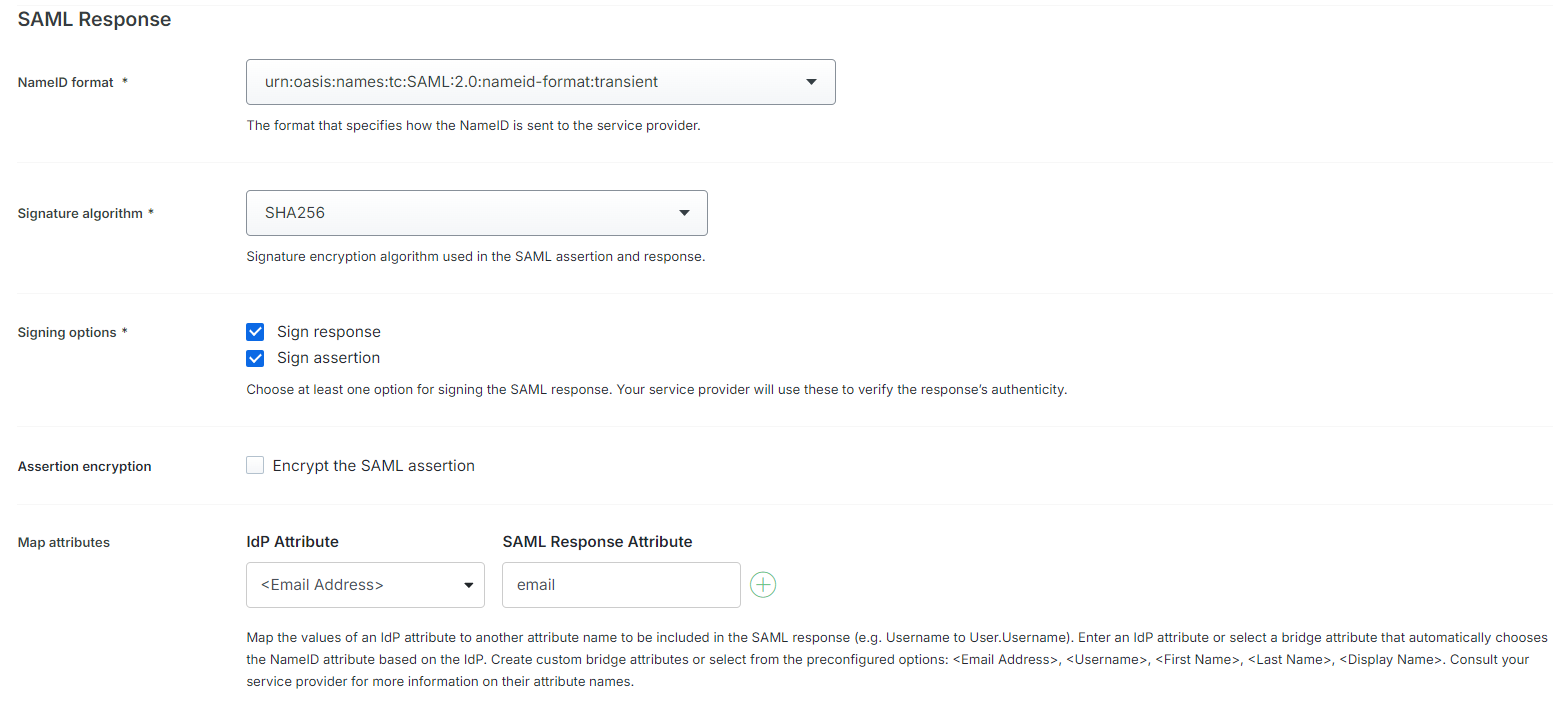Image resolution: width=1556 pixels, height=703 pixels.
Task: Select the Assertion encryption field label
Action: coord(85,467)
